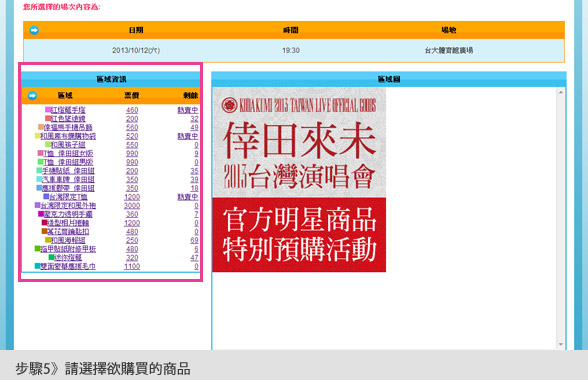The height and width of the screenshot is (380, 588).
Task: Select the 台灣限定和風外袍 link
Action: pos(68,206)
